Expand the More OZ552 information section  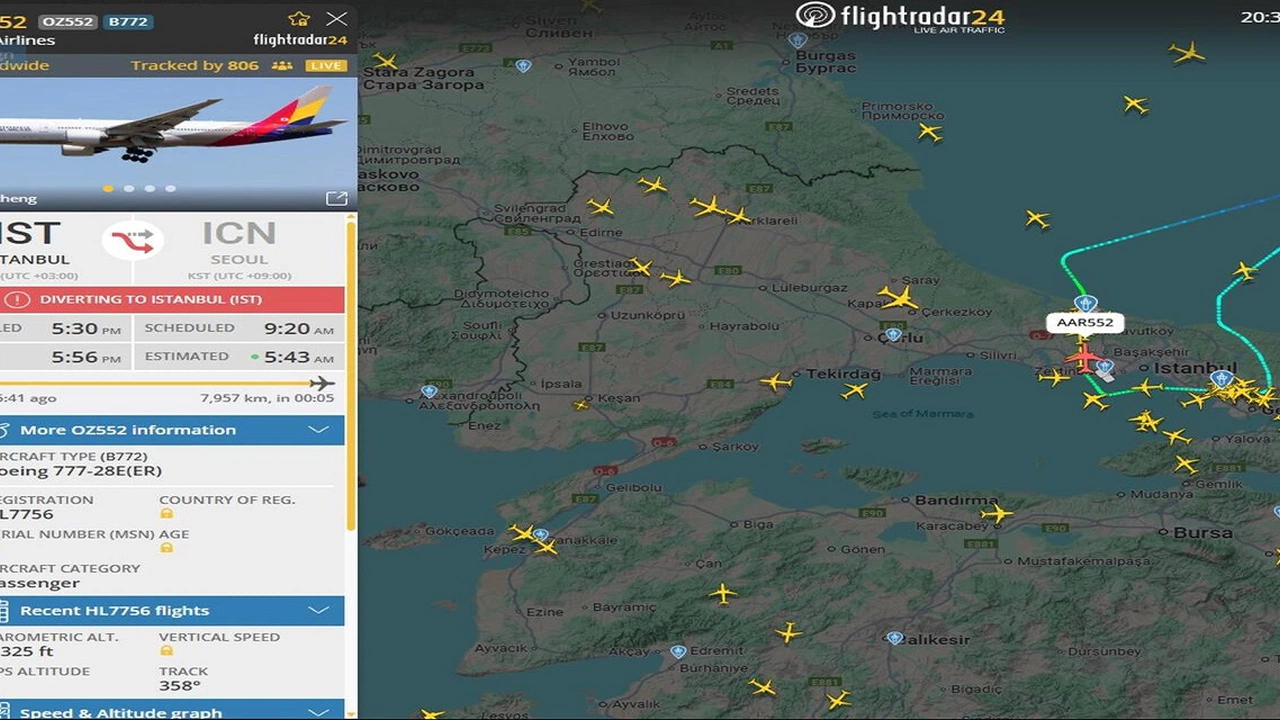172,430
